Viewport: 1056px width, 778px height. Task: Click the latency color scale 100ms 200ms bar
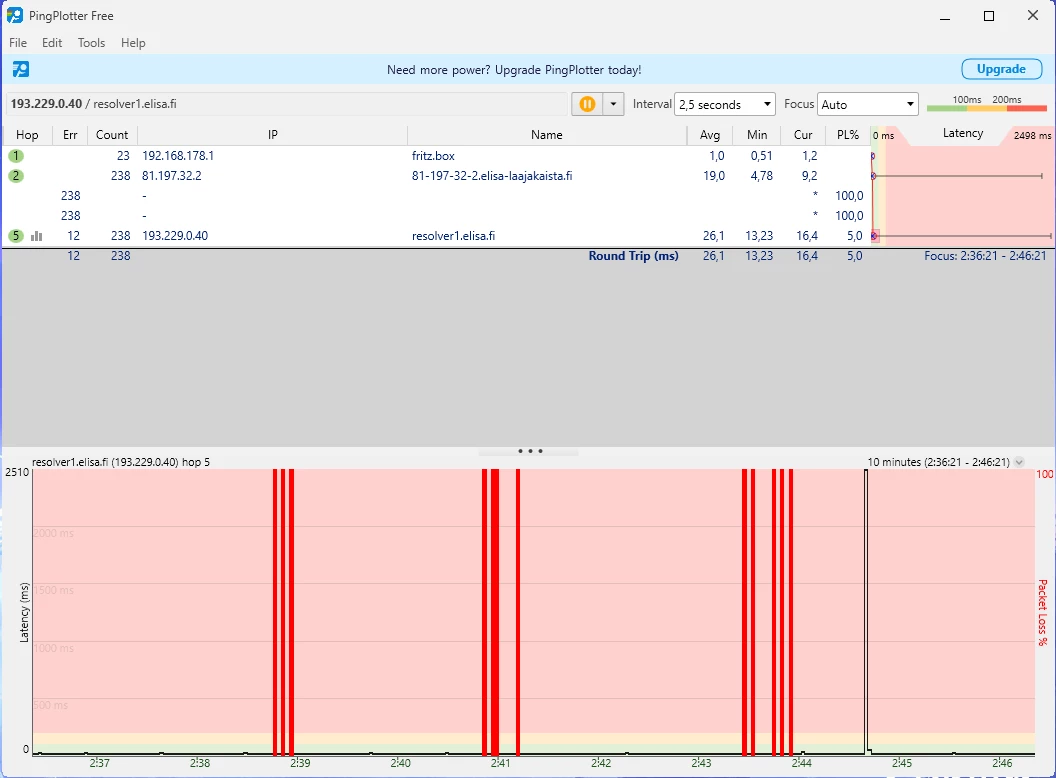click(986, 107)
